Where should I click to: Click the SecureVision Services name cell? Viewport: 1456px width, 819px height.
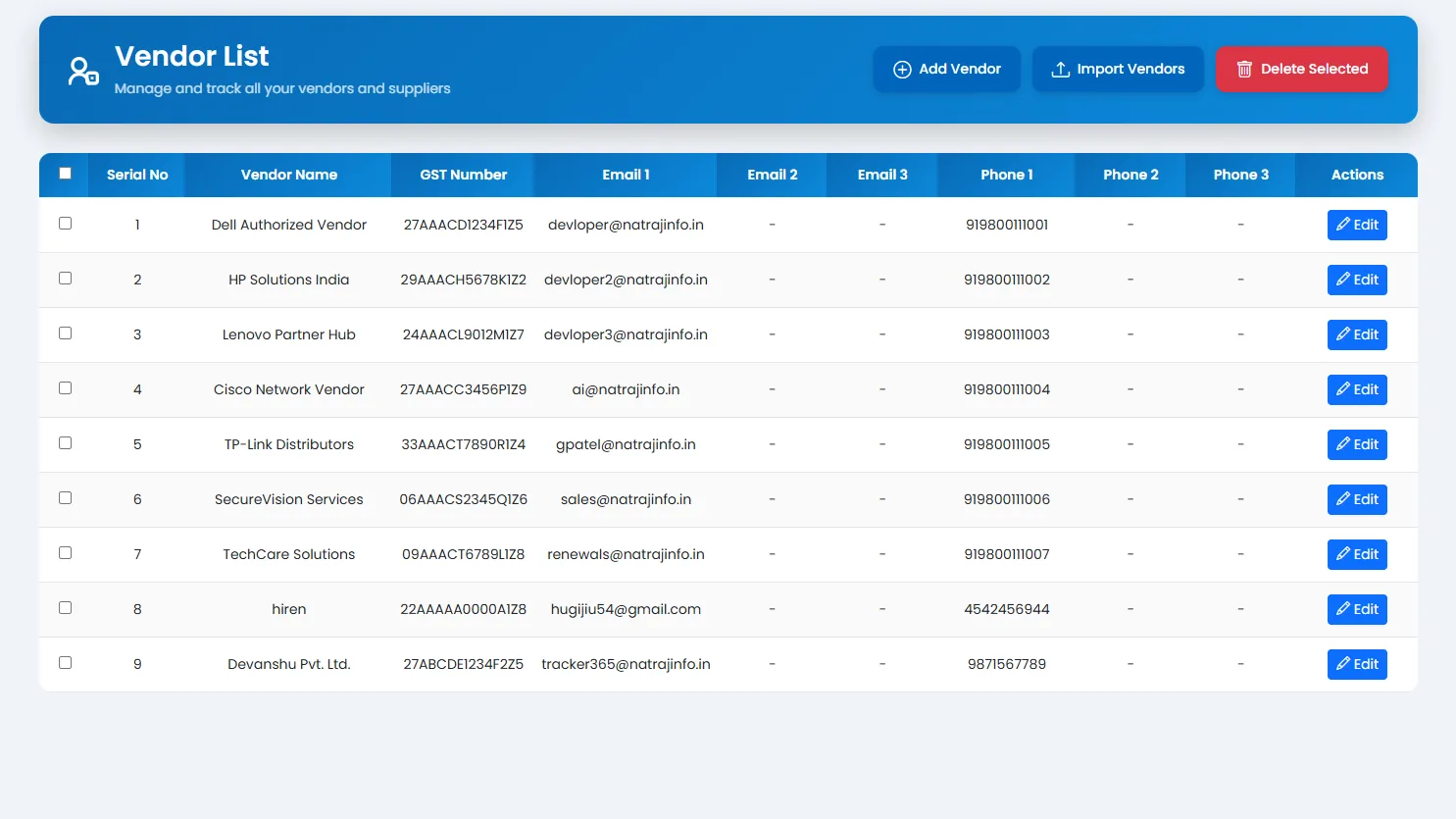tap(289, 499)
